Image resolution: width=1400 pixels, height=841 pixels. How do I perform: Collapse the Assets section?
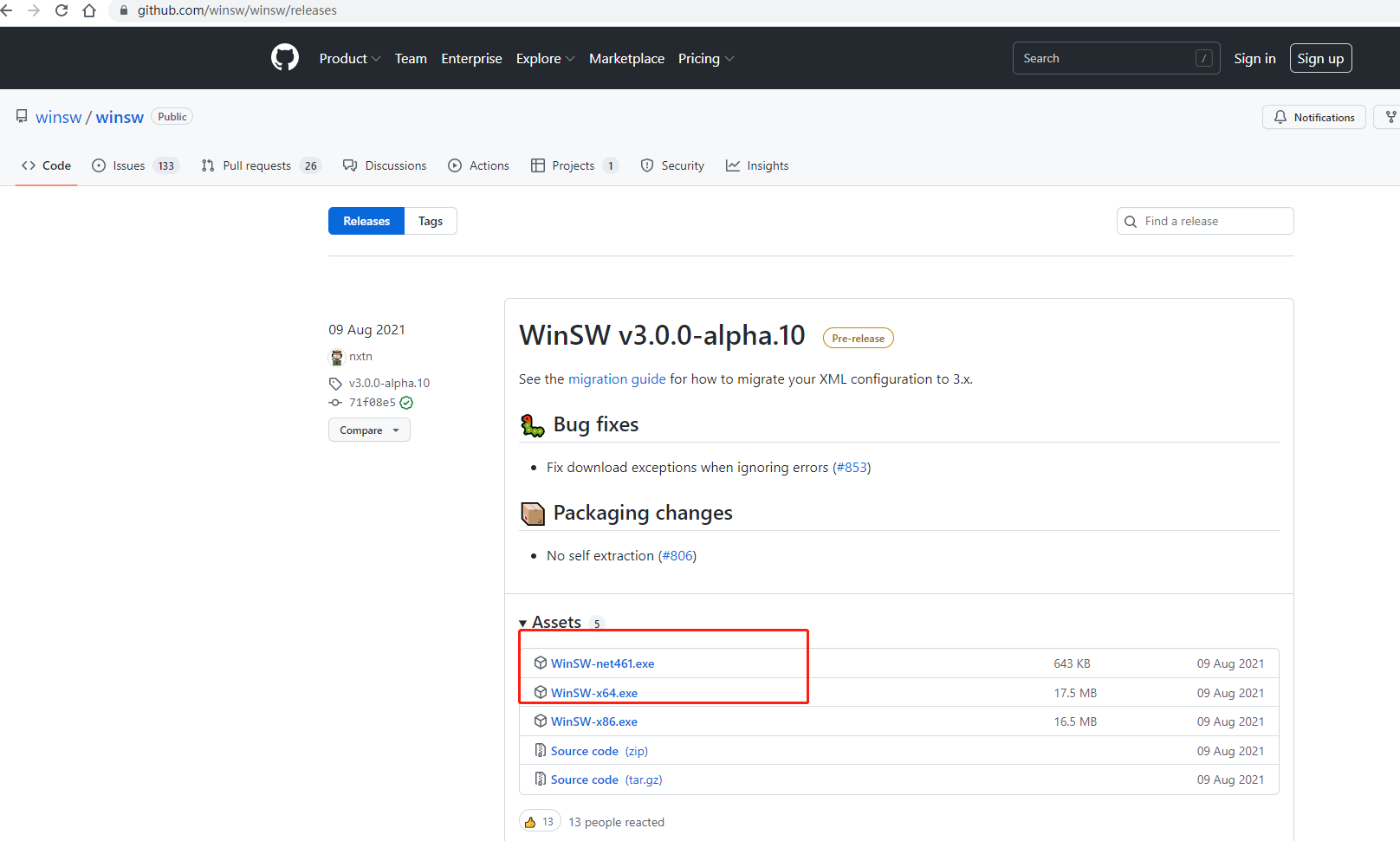click(550, 622)
